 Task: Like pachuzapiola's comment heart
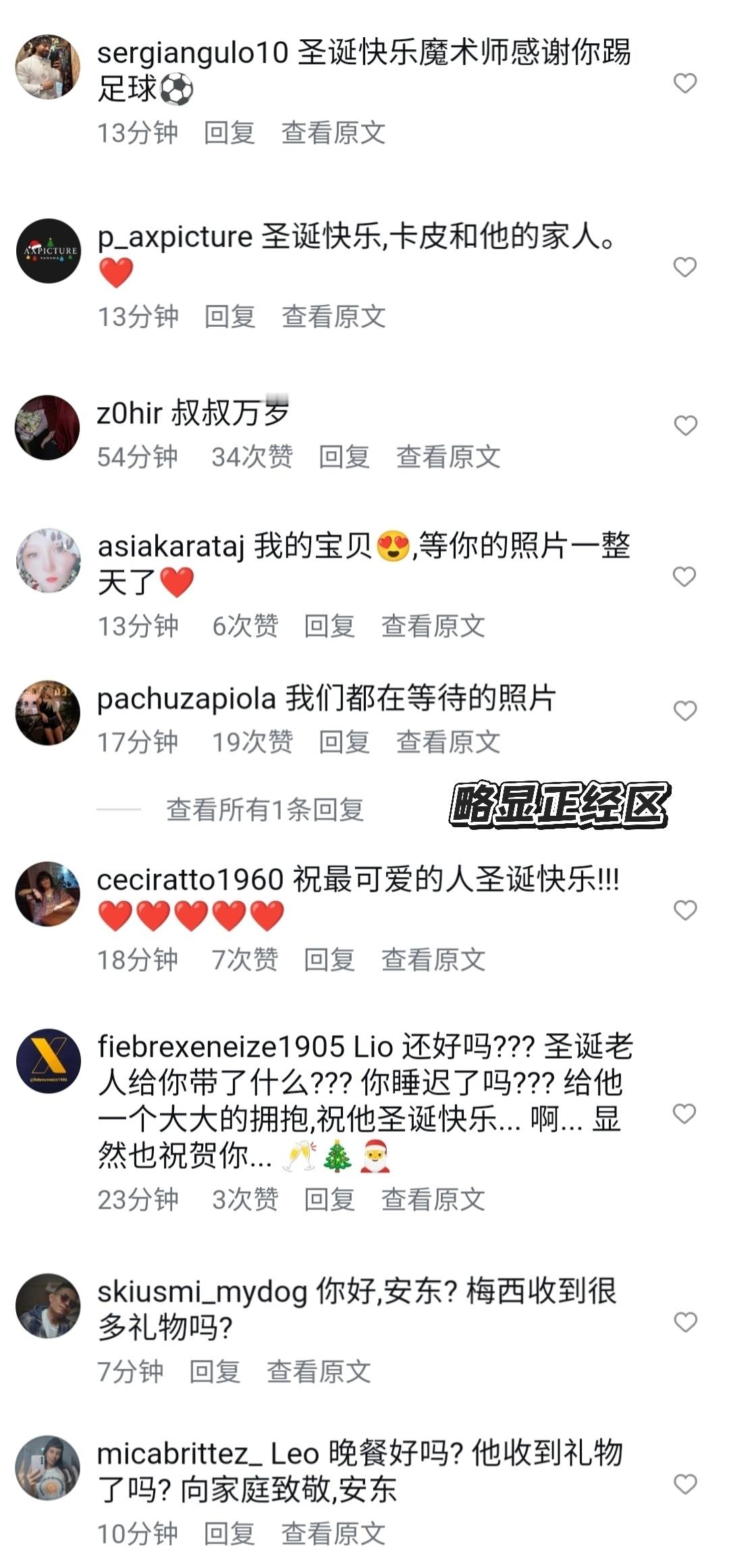click(x=685, y=710)
